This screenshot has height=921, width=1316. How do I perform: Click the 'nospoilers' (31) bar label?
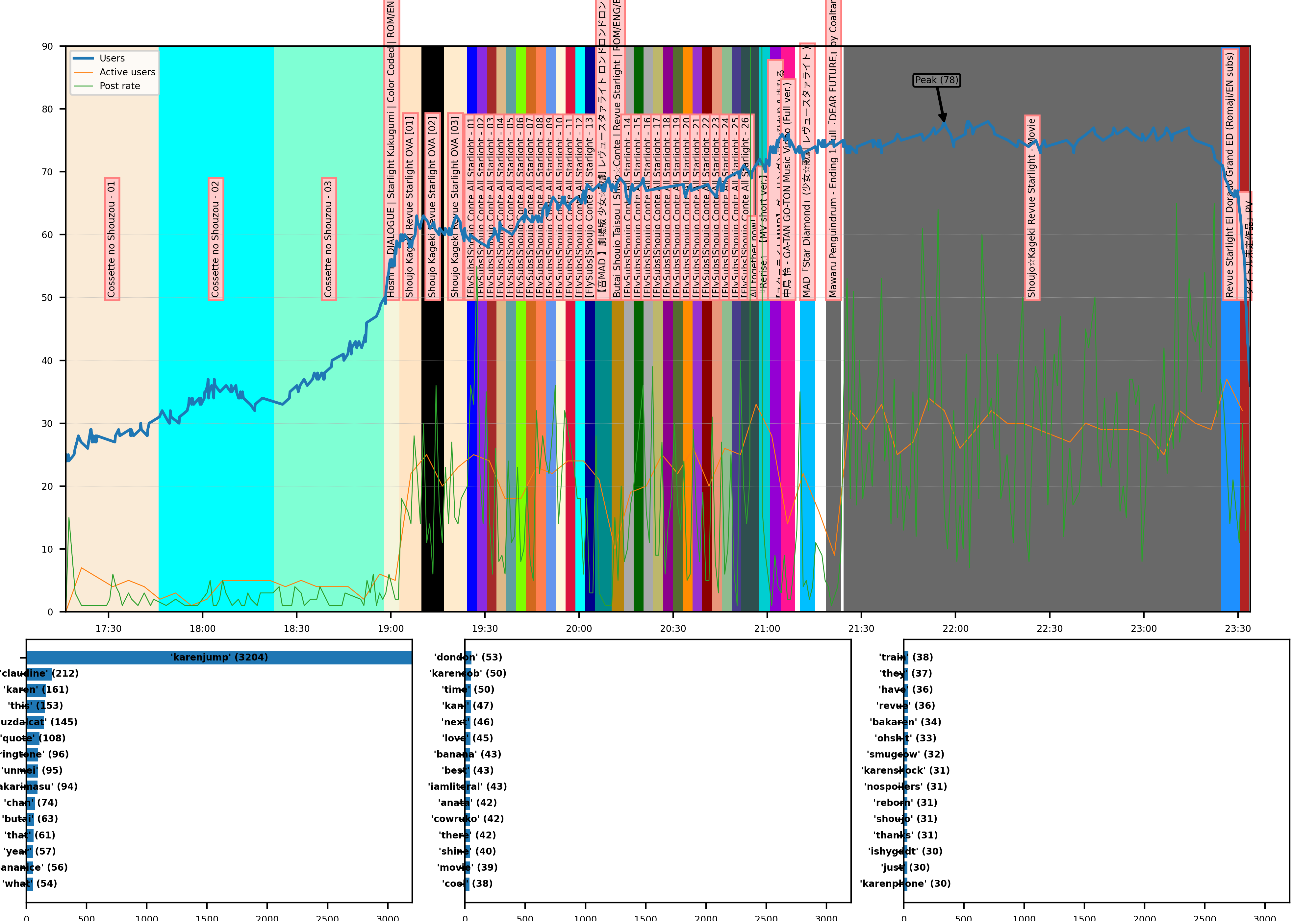tap(906, 786)
